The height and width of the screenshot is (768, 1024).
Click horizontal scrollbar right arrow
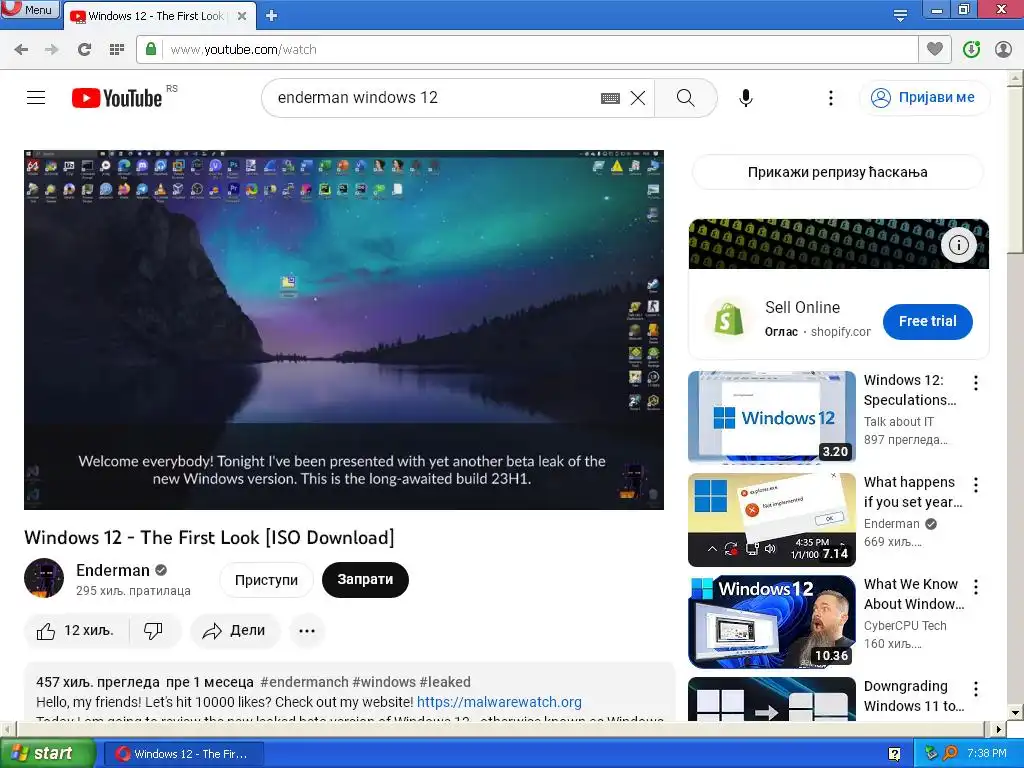coord(998,729)
